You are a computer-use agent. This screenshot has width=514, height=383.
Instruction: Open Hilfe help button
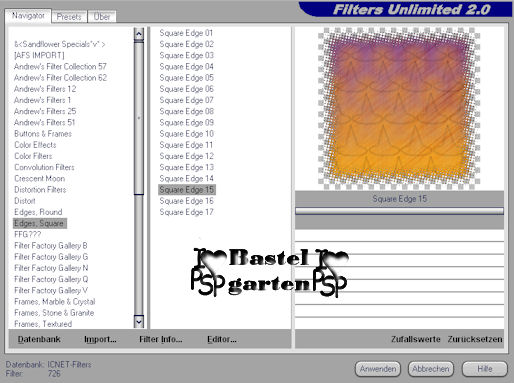[x=485, y=369]
